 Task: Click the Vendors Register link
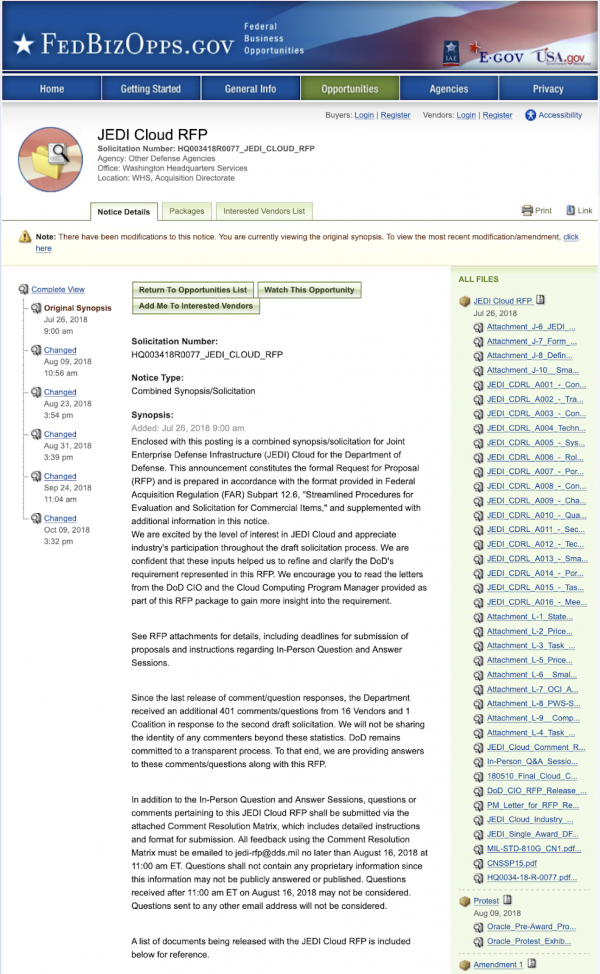[x=498, y=115]
